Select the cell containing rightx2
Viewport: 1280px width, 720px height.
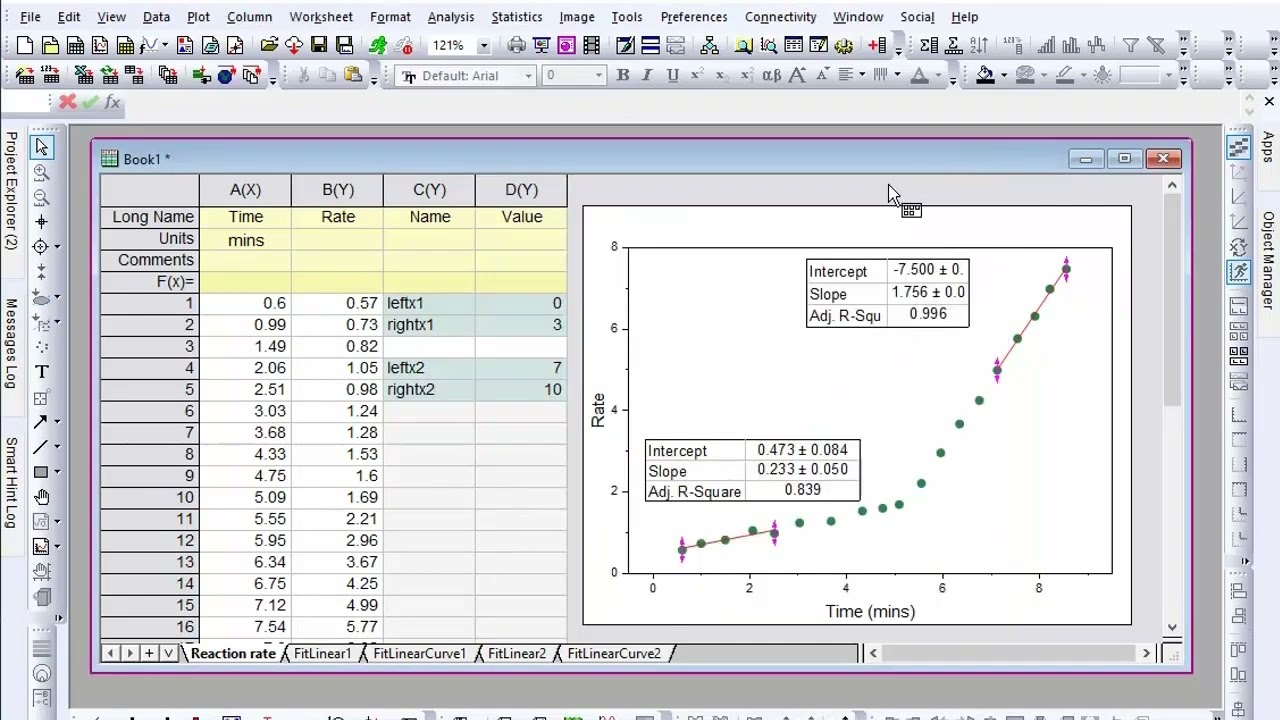pos(429,389)
